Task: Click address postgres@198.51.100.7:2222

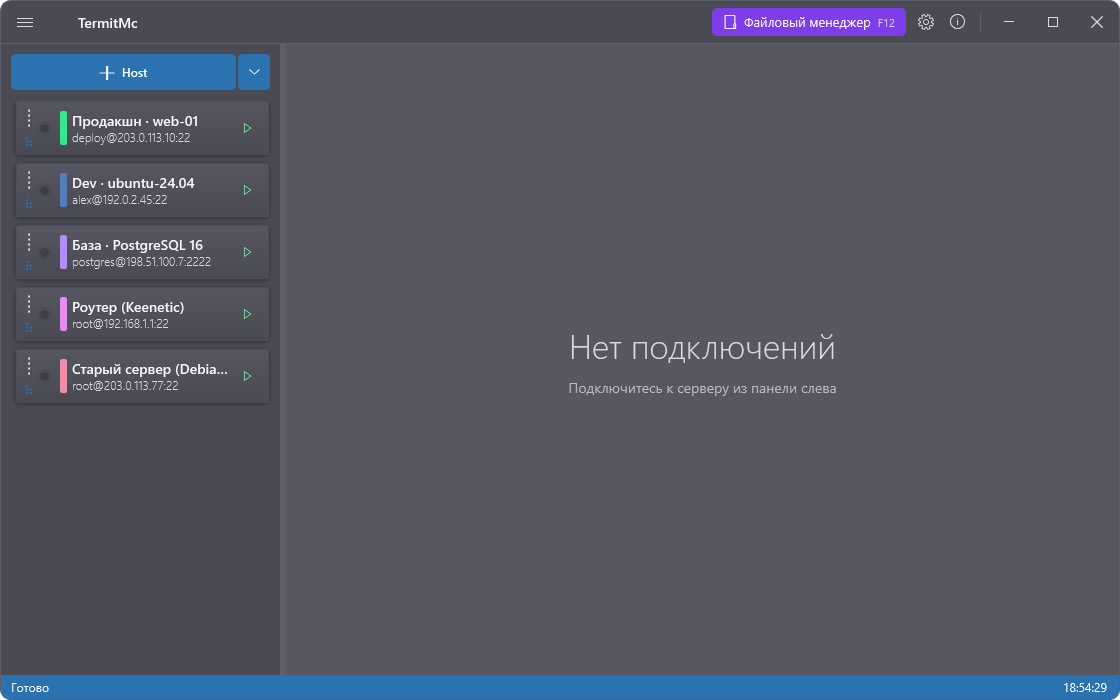Action: (141, 262)
